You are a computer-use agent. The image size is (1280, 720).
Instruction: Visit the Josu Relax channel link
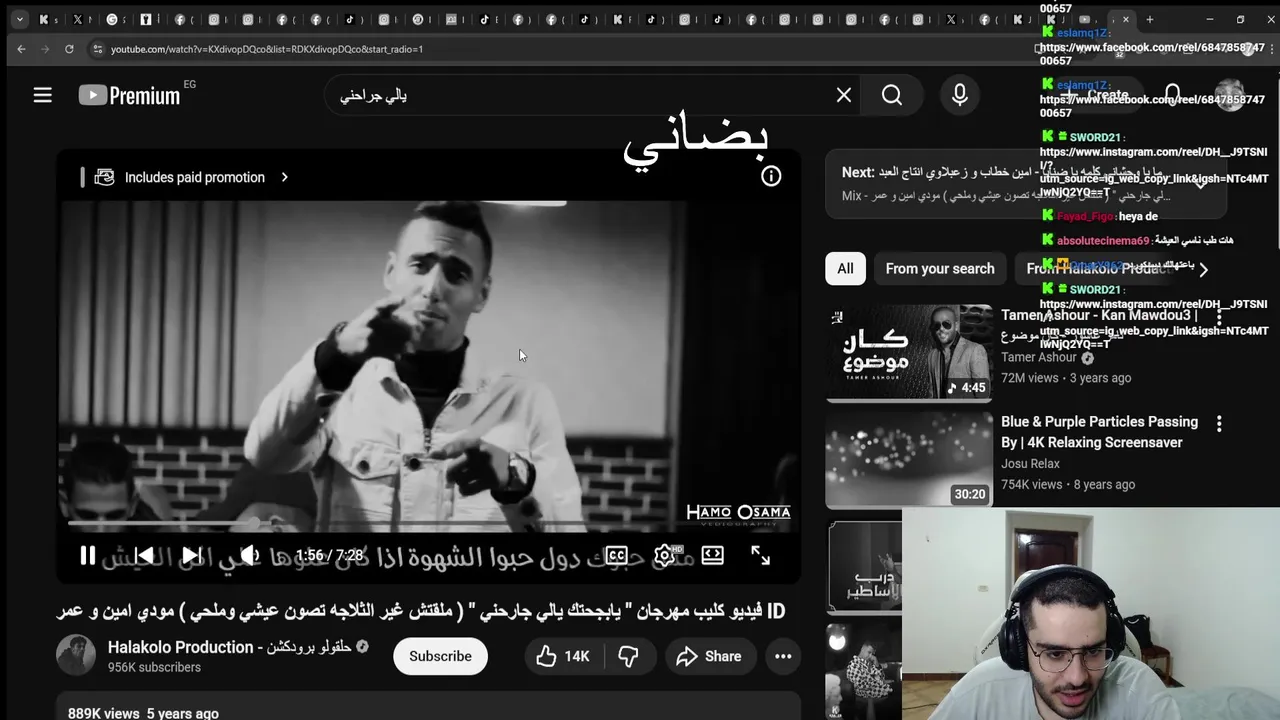(1030, 463)
